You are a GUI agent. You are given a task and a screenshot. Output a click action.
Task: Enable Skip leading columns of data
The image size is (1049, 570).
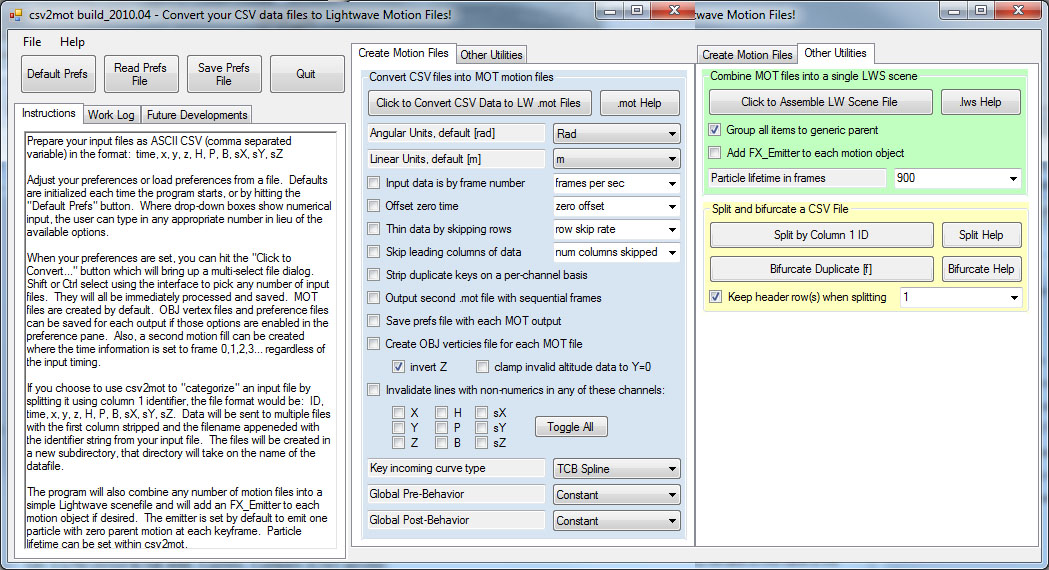374,252
